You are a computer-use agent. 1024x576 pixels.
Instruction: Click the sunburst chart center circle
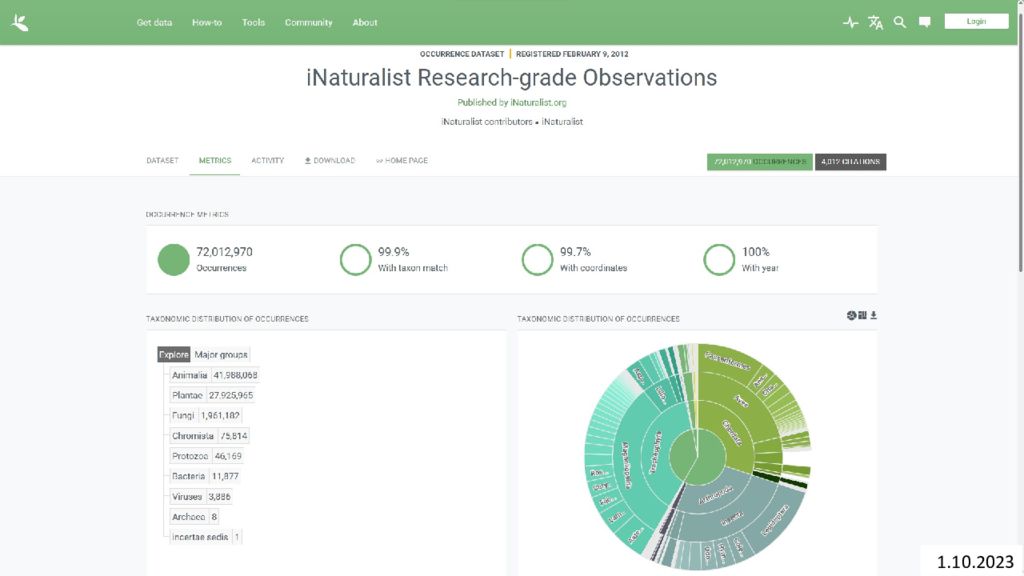tap(696, 457)
